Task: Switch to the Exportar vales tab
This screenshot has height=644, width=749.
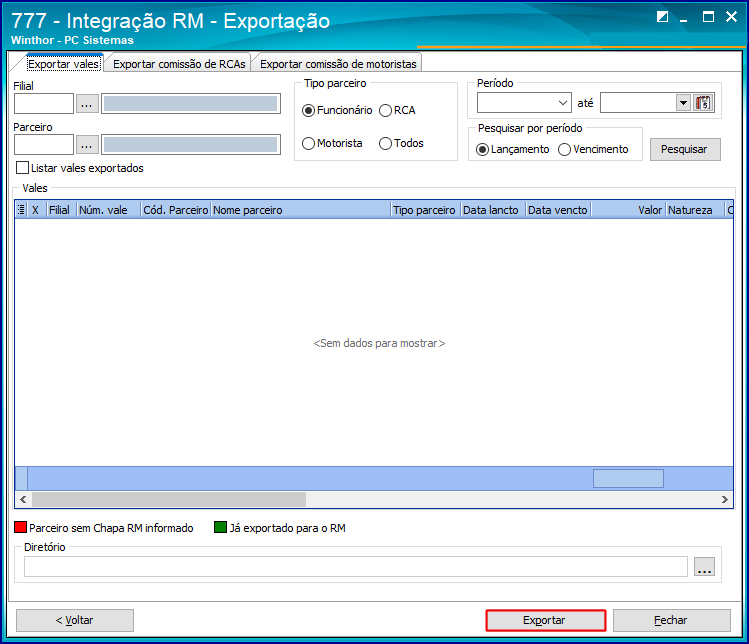Action: click(63, 64)
